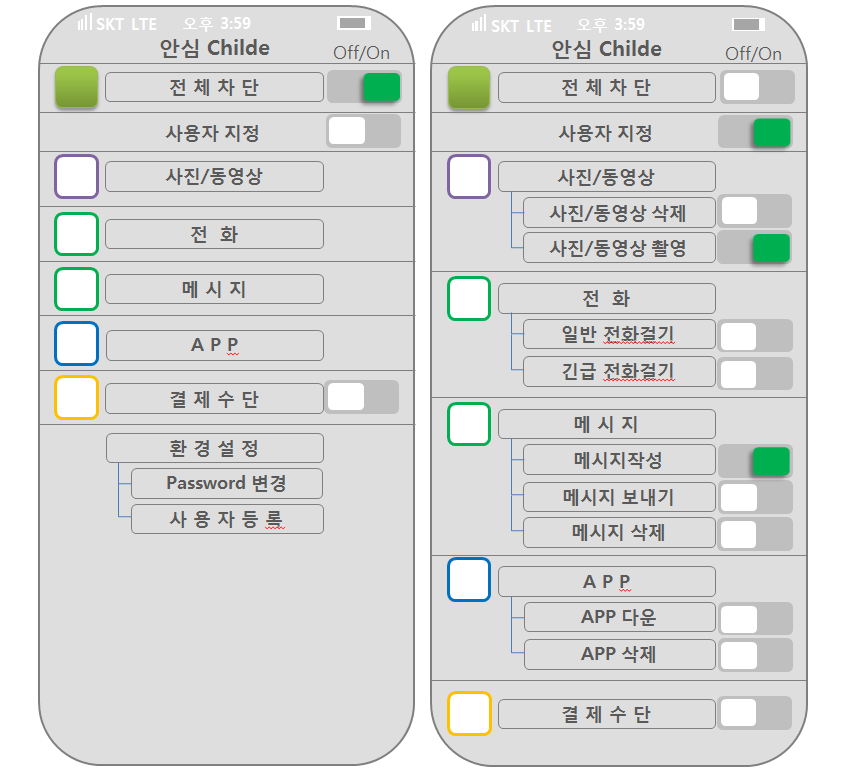Screen dimensions: 841x774
Task: Collapse 사진/동영상 group on right phone
Action: coord(606,177)
